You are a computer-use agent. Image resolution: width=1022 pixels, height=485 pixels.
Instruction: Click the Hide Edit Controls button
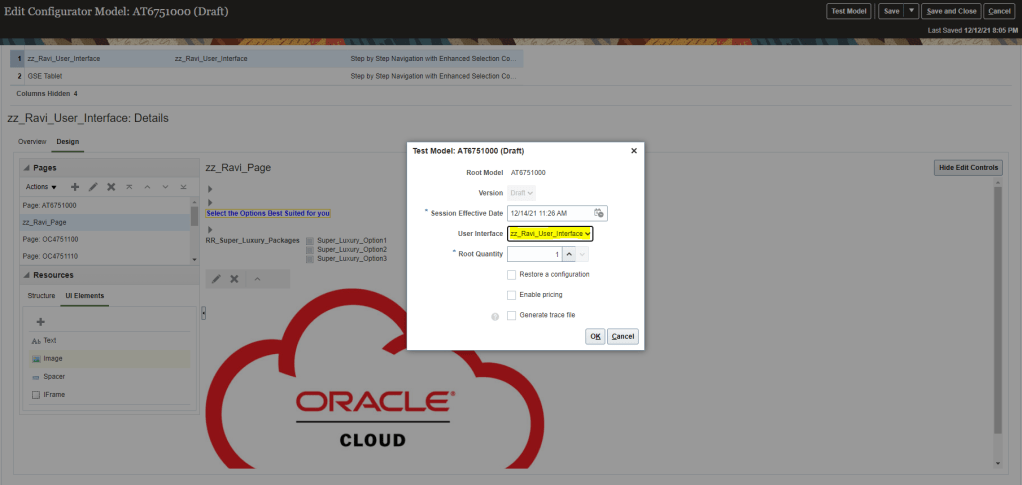click(967, 167)
